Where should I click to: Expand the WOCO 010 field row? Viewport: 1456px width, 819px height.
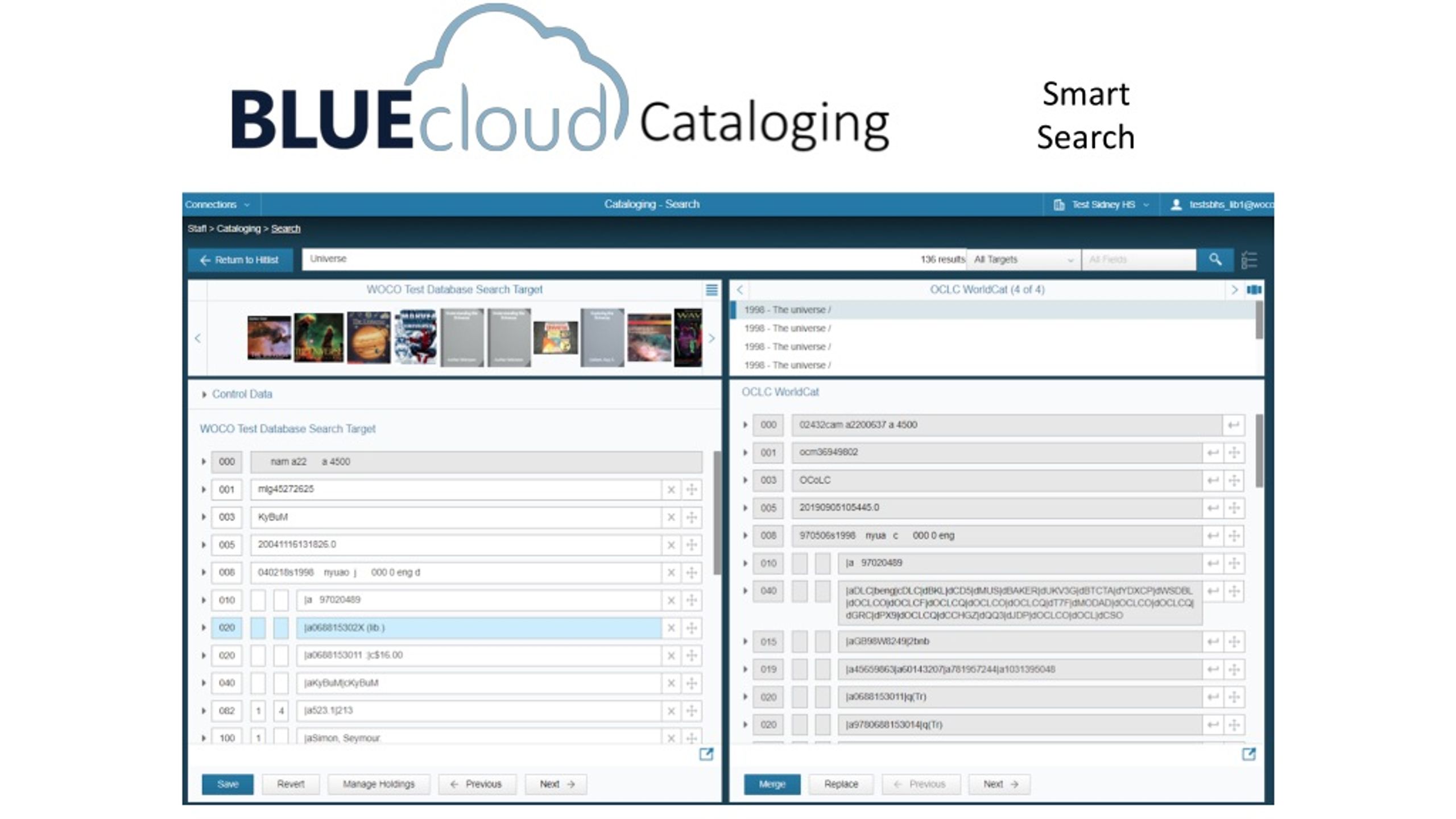(204, 600)
